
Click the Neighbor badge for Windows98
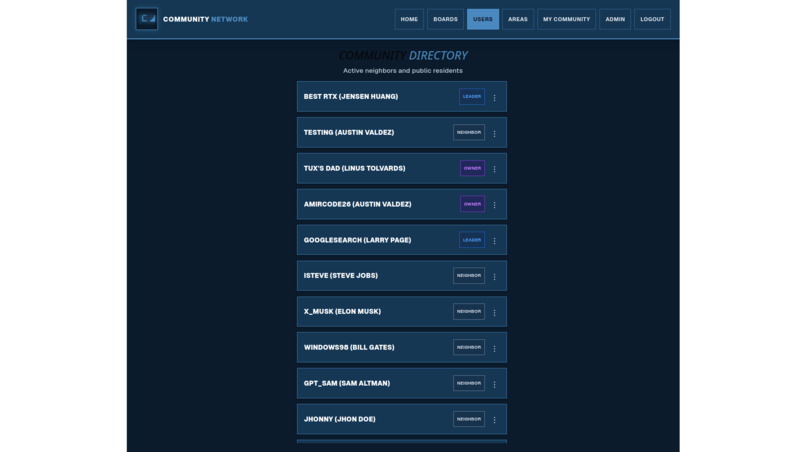click(469, 347)
